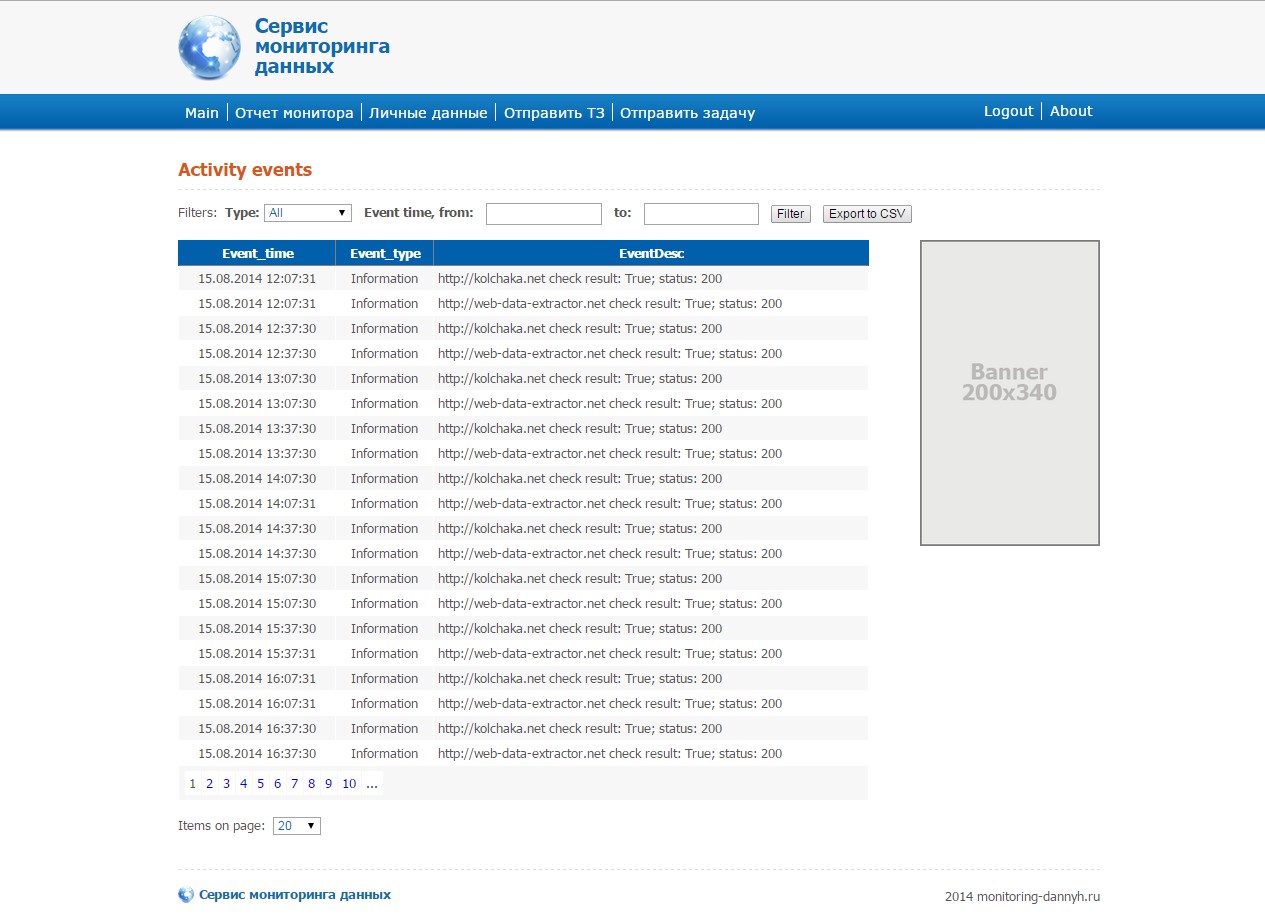Viewport: 1265px width, 924px height.
Task: Select kolchaka.net description at 13:07:30
Action: point(580,379)
